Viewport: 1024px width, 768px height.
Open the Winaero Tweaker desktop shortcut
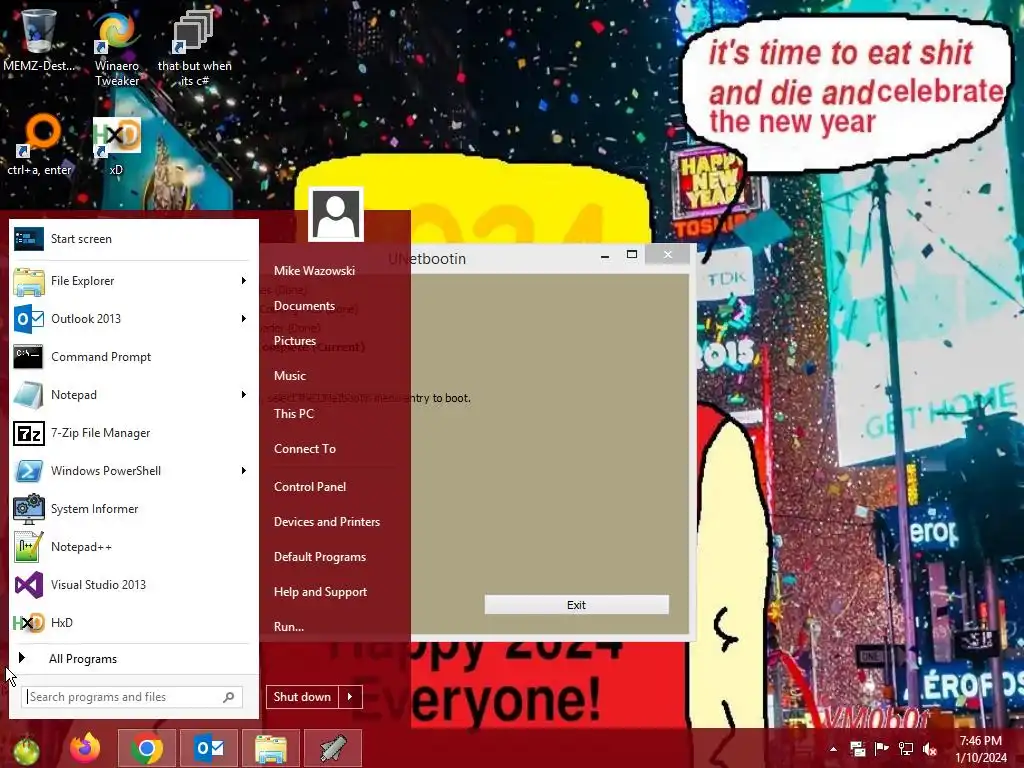tap(117, 46)
